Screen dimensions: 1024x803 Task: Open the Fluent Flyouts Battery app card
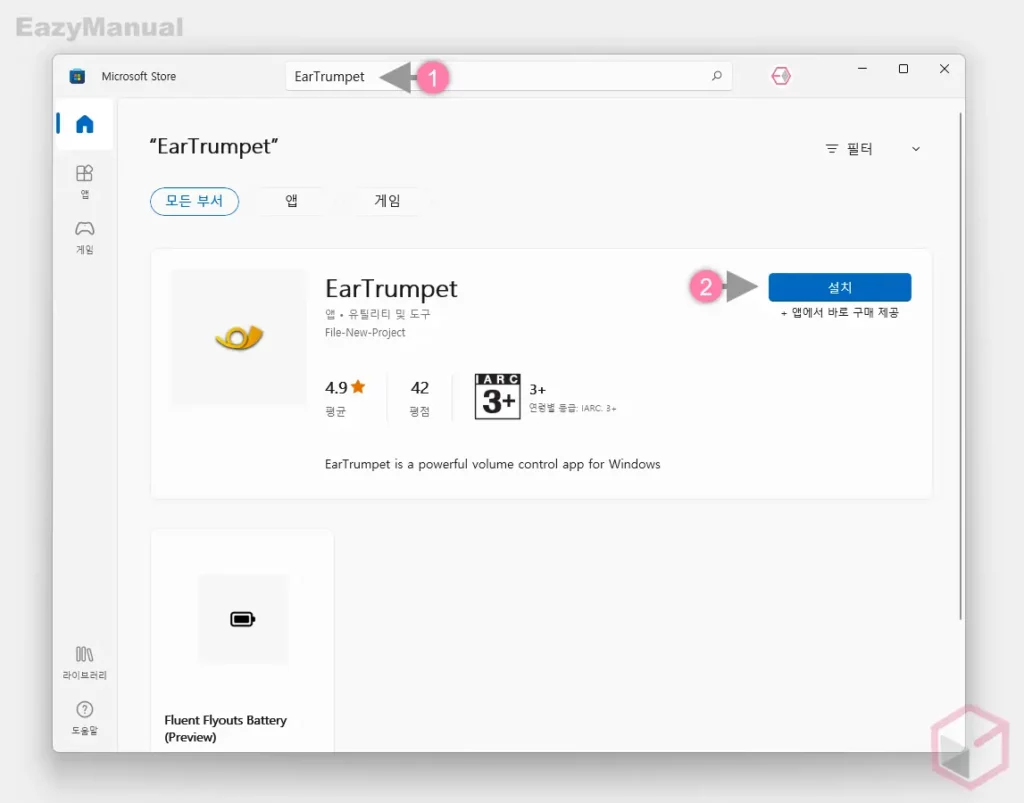242,640
